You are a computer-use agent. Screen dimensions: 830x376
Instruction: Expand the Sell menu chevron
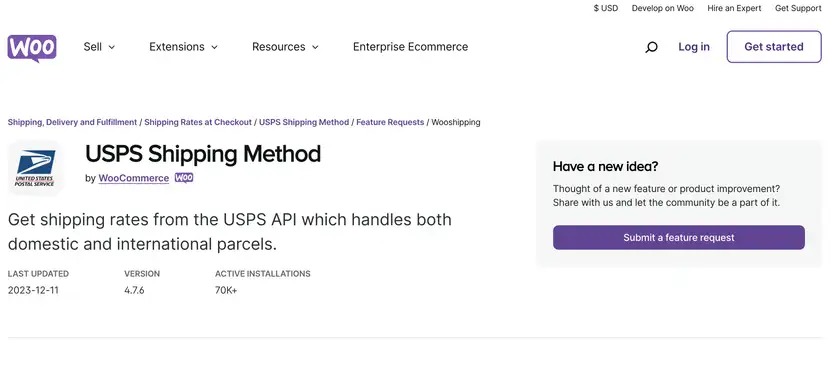coord(112,47)
